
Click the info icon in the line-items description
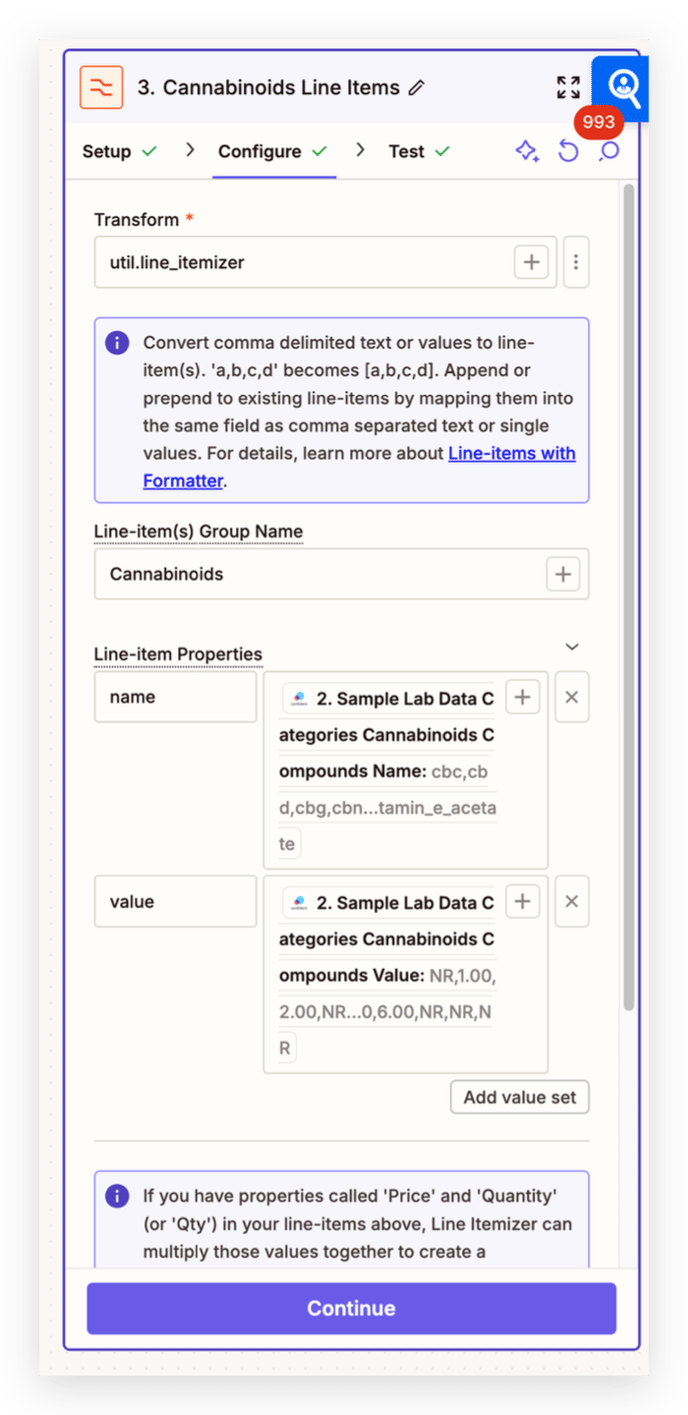(117, 342)
